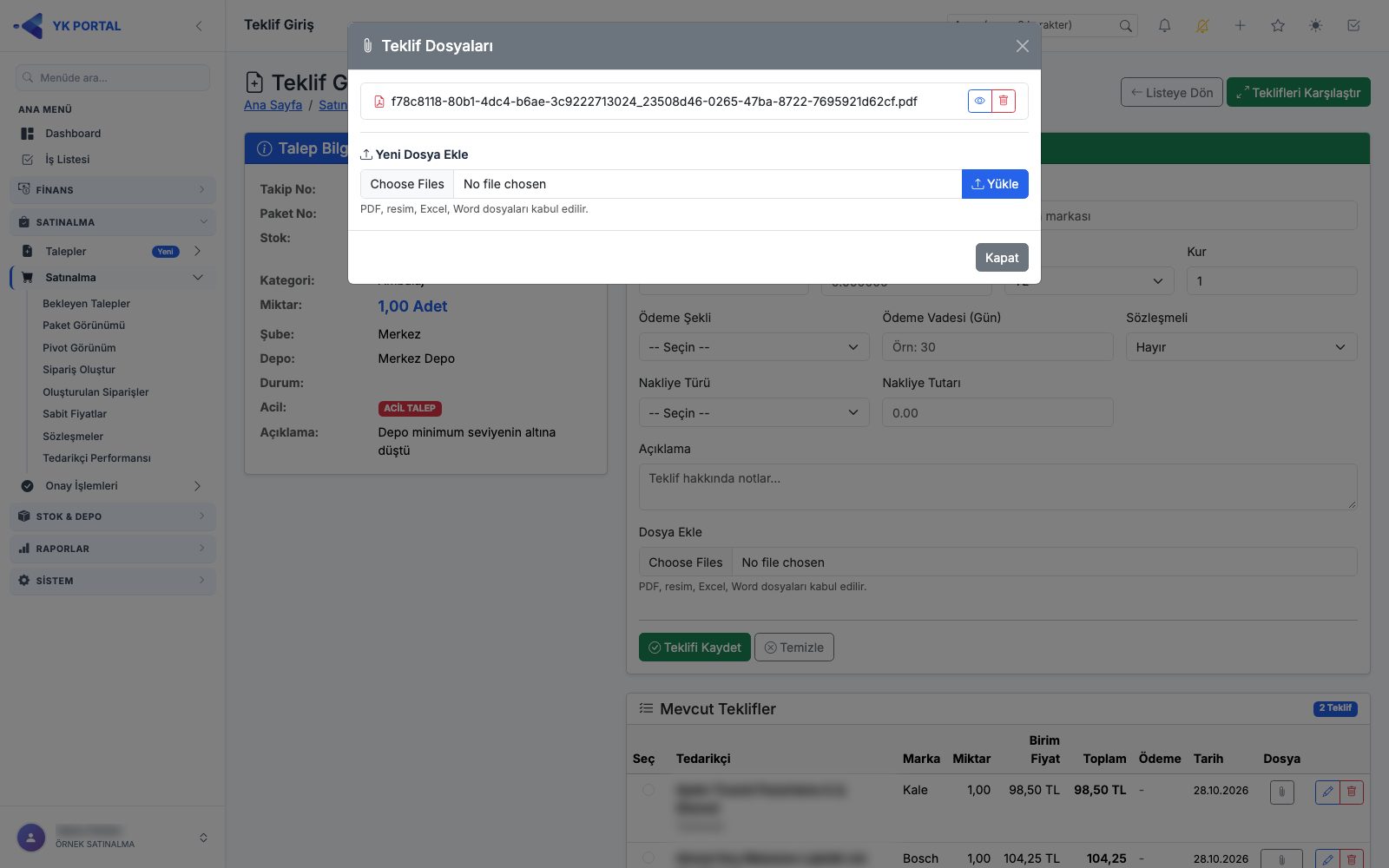Image resolution: width=1389 pixels, height=868 pixels.
Task: Open İş Listesi menu item
Action: pyautogui.click(x=68, y=160)
